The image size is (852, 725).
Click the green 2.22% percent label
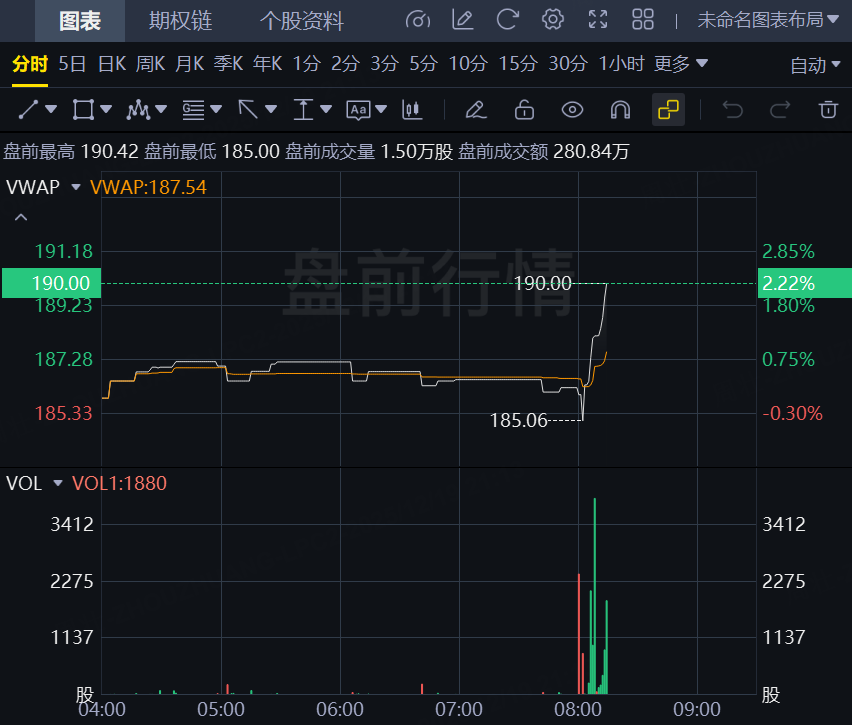(805, 283)
